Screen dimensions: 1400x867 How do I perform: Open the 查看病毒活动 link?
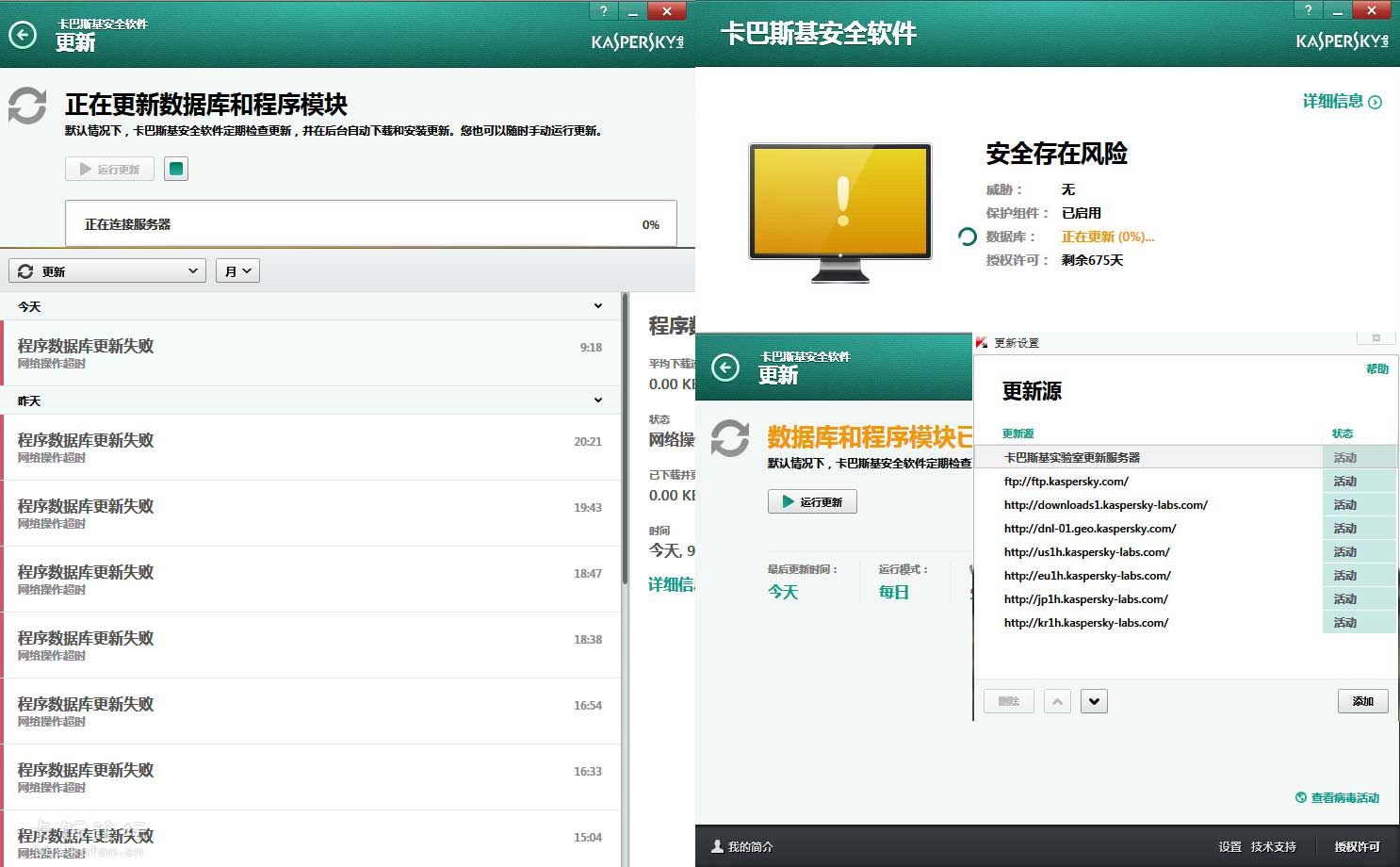(x=1338, y=797)
